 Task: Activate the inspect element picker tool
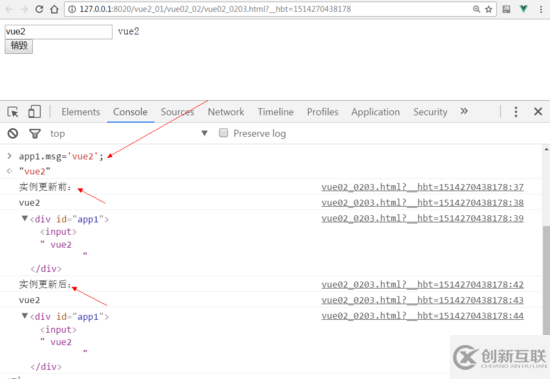coord(13,112)
